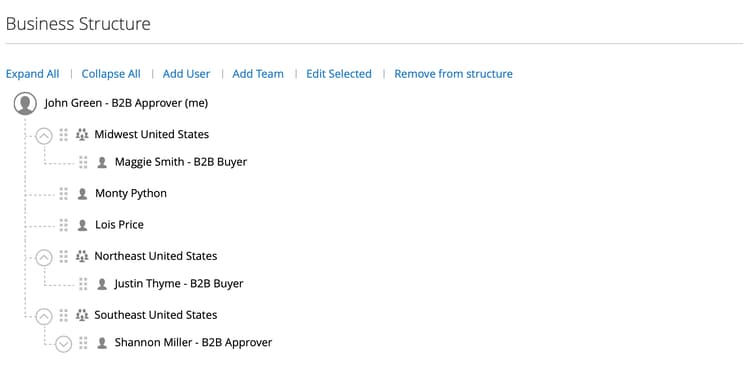This screenshot has height=369, width=750.
Task: Click John Green's profile avatar icon
Action: tap(25, 103)
